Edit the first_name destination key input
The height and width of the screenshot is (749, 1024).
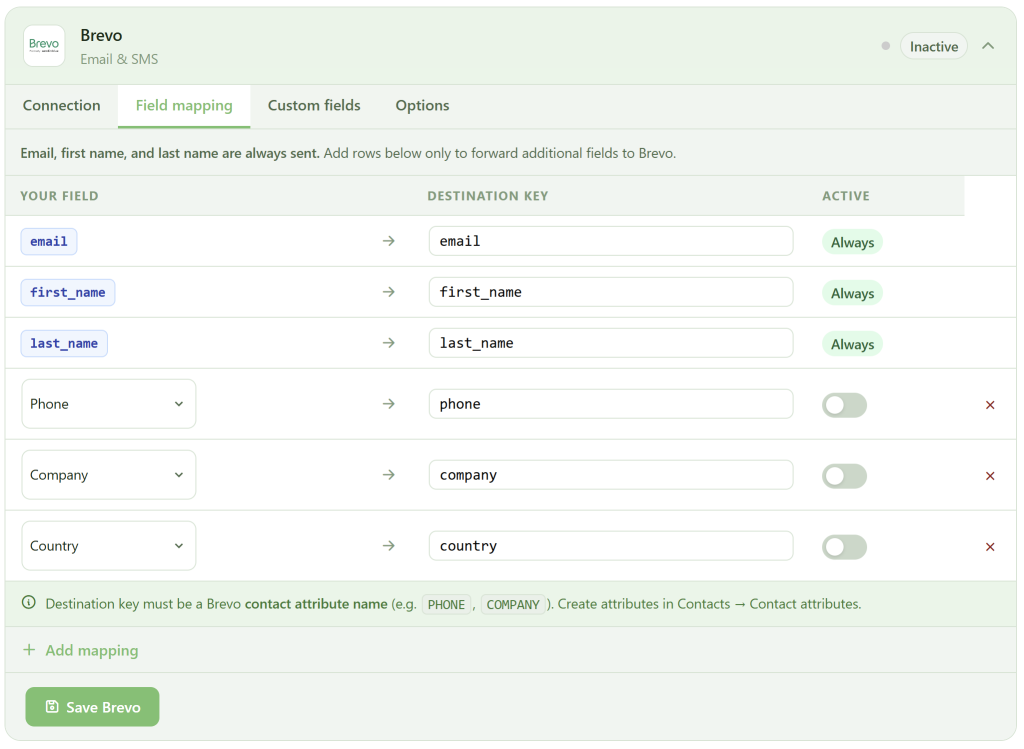(611, 292)
